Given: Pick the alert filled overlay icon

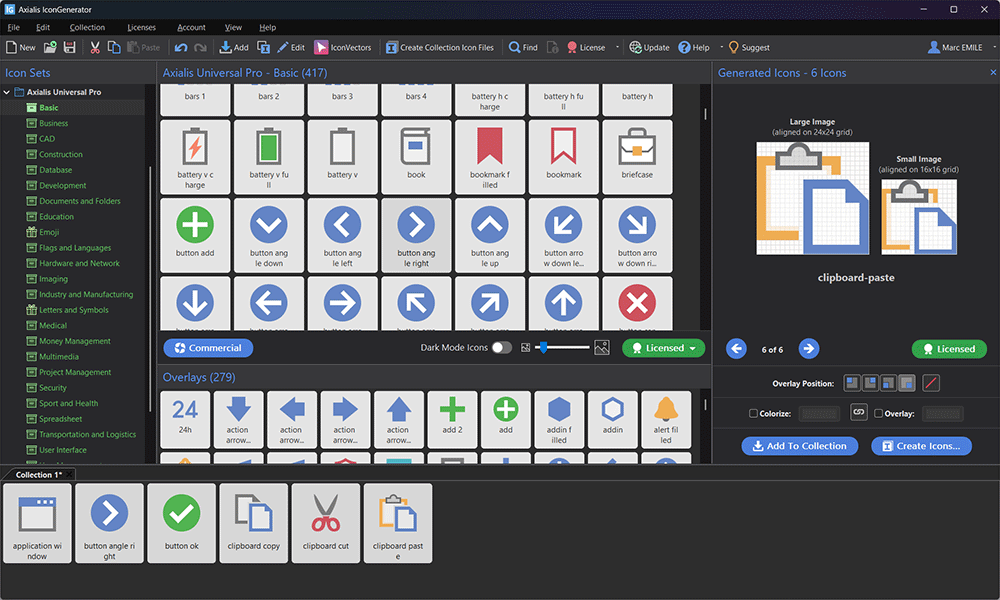Looking at the screenshot, I should coord(665,419).
